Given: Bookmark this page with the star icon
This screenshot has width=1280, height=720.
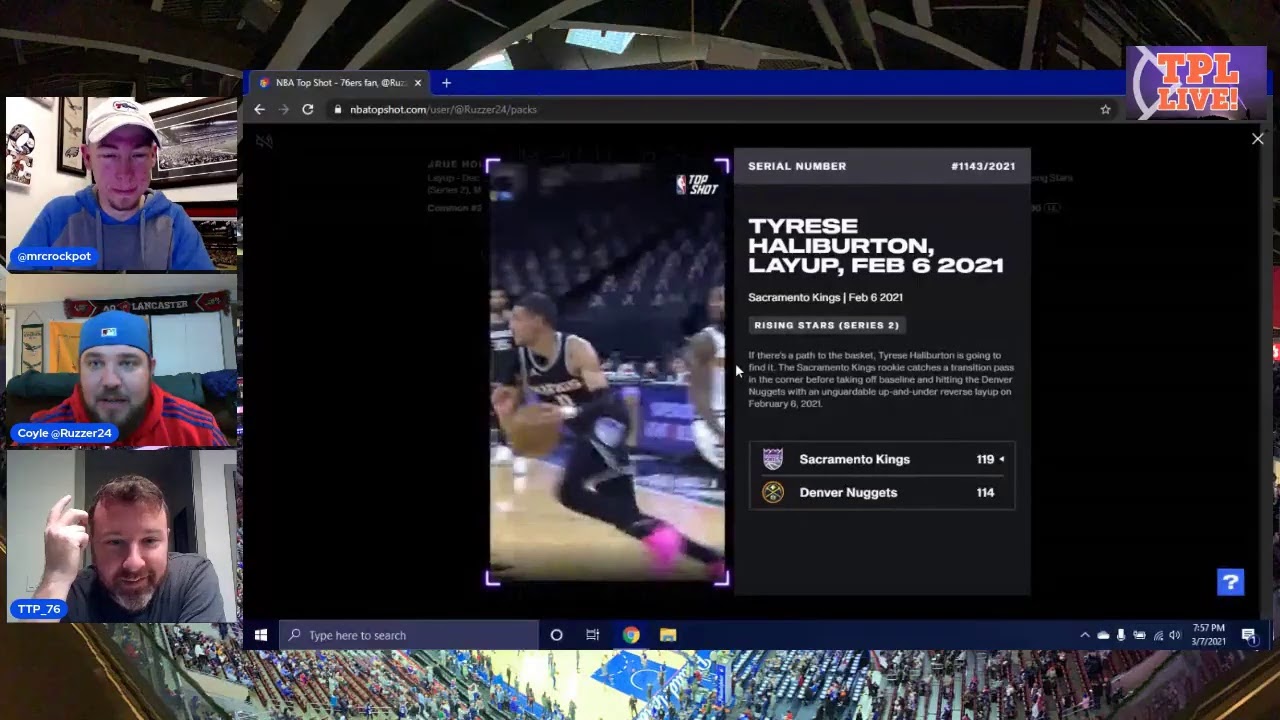Looking at the screenshot, I should (1105, 109).
